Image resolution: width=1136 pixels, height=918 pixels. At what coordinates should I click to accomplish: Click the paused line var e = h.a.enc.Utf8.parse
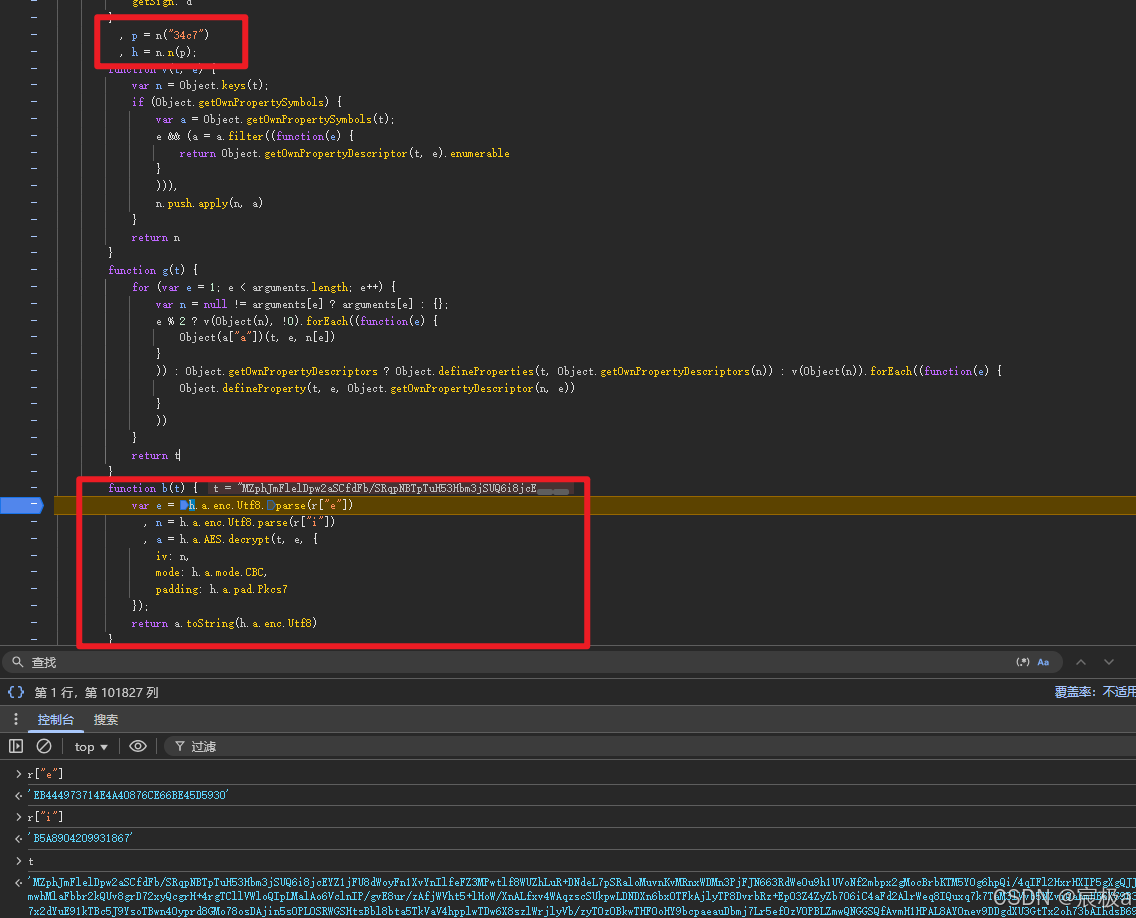click(x=242, y=505)
